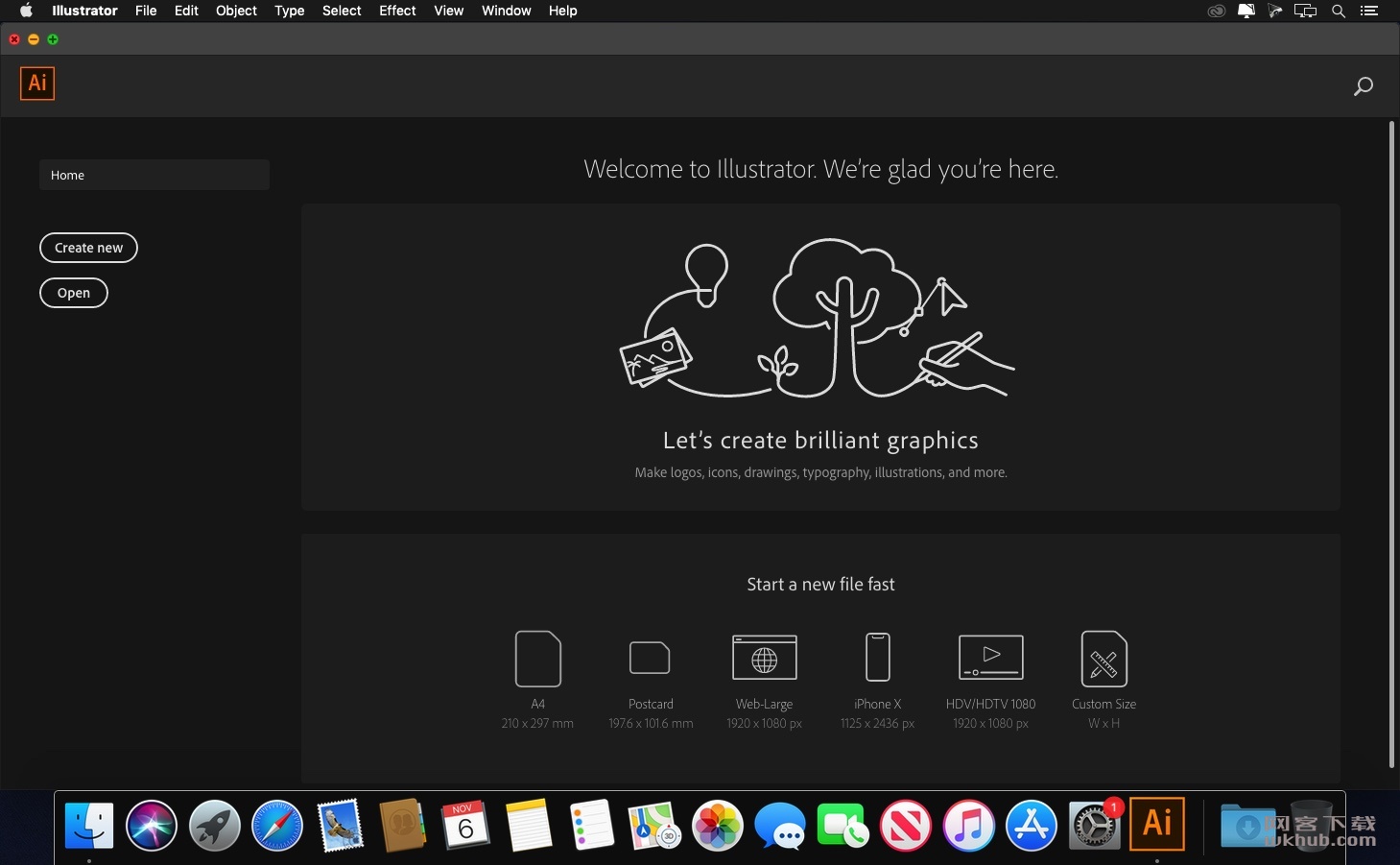Open Maps app in the dock
Image resolution: width=1400 pixels, height=865 pixels.
tap(654, 826)
